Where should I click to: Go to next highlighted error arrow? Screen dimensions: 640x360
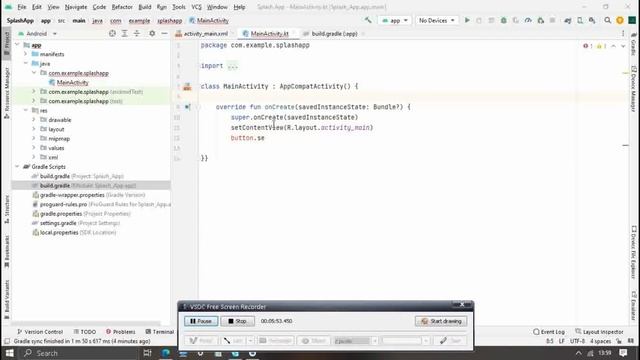coord(623,46)
